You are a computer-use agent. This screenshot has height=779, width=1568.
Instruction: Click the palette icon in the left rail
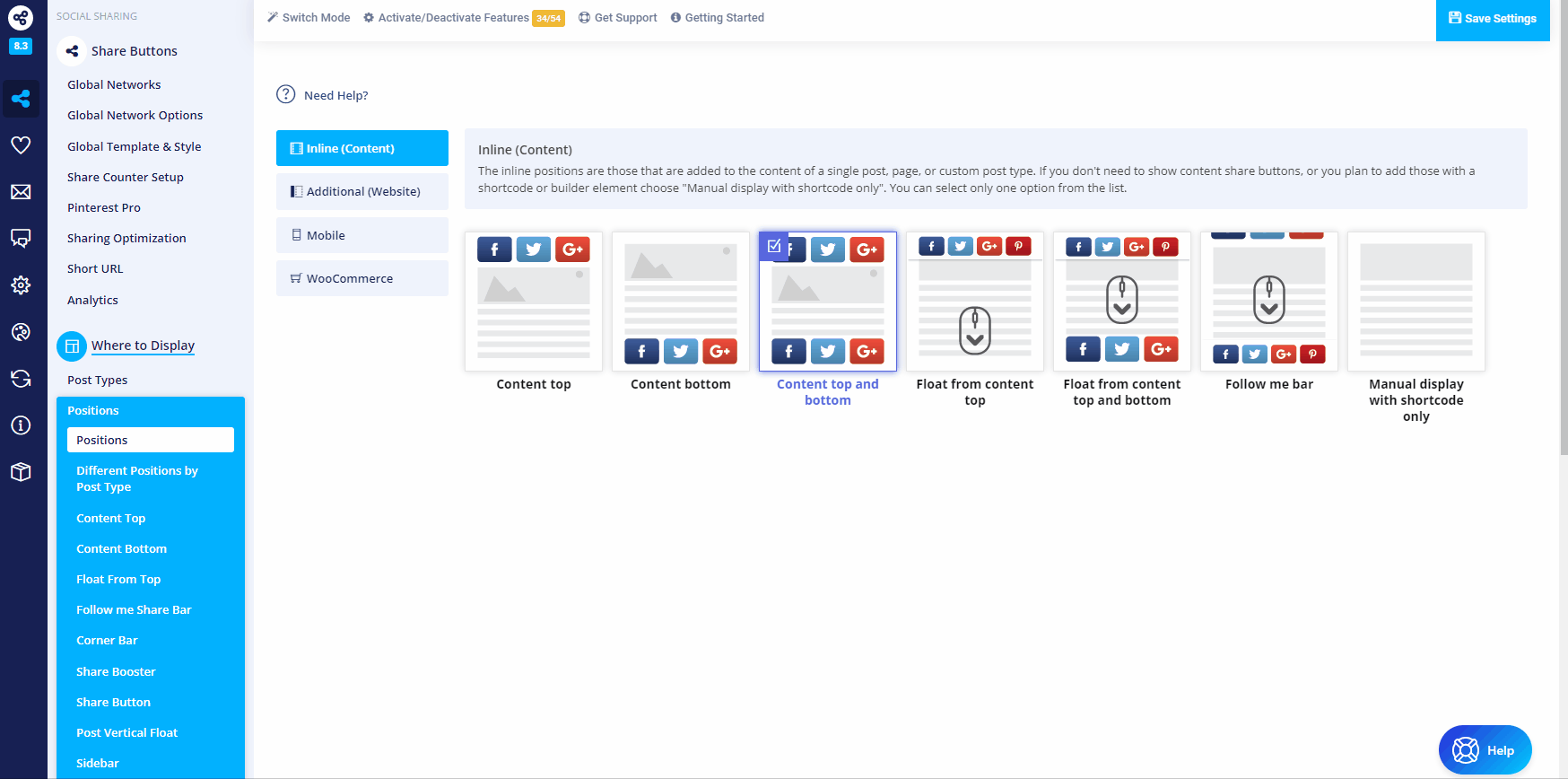coord(21,332)
